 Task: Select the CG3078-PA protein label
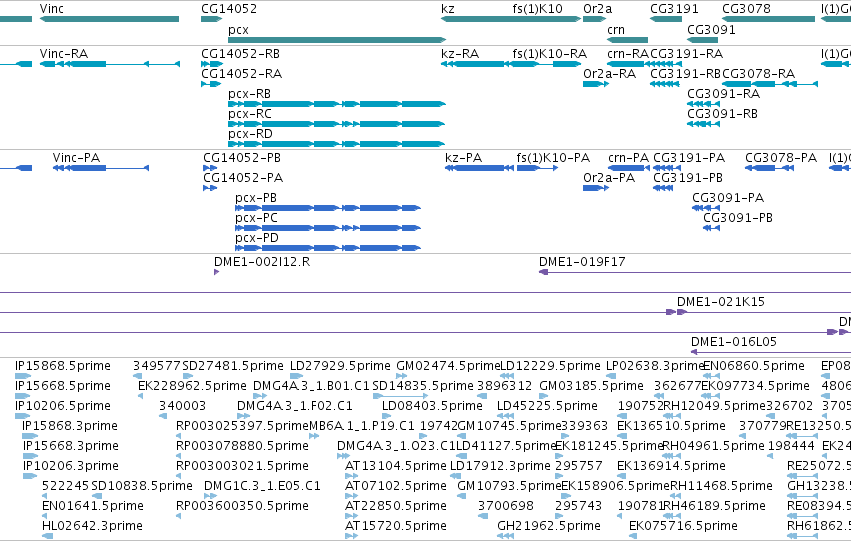click(x=781, y=158)
